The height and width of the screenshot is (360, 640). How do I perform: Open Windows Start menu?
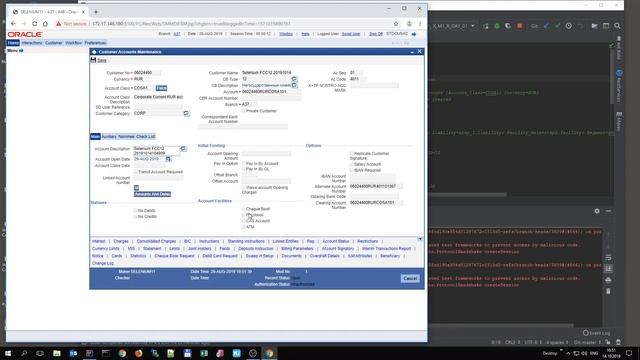[x=8, y=353]
